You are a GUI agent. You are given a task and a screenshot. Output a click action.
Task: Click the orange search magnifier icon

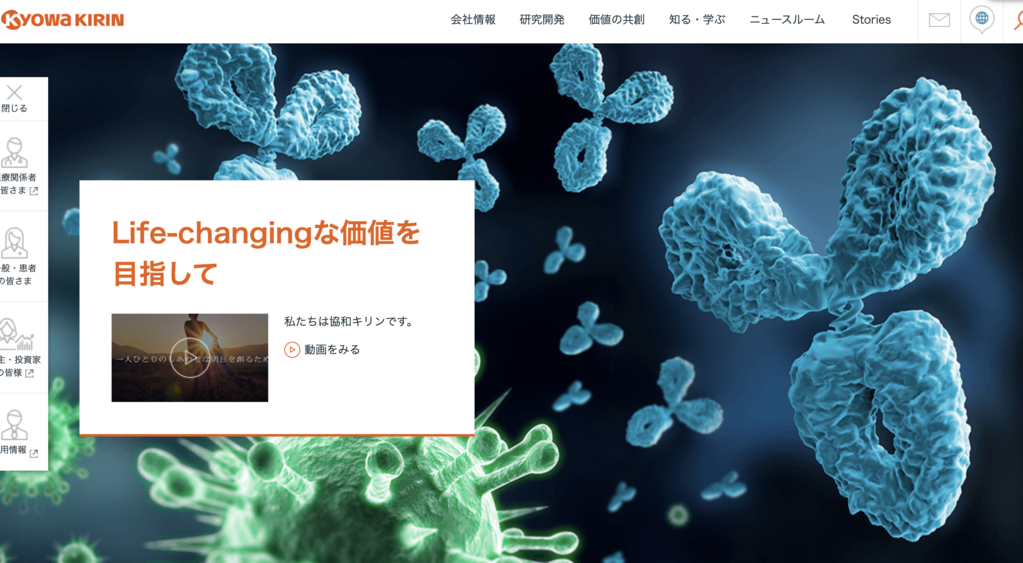click(1018, 20)
